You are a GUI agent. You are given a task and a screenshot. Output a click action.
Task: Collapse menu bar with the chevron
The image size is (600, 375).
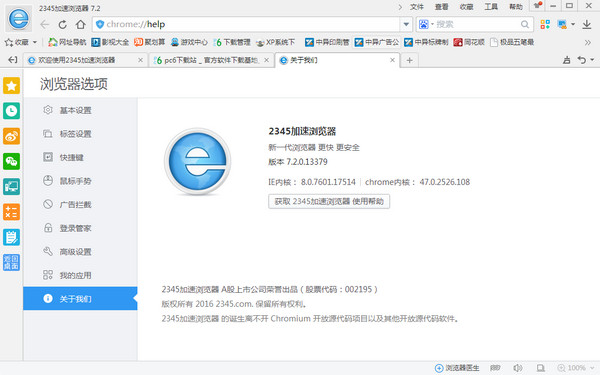tap(400, 7)
